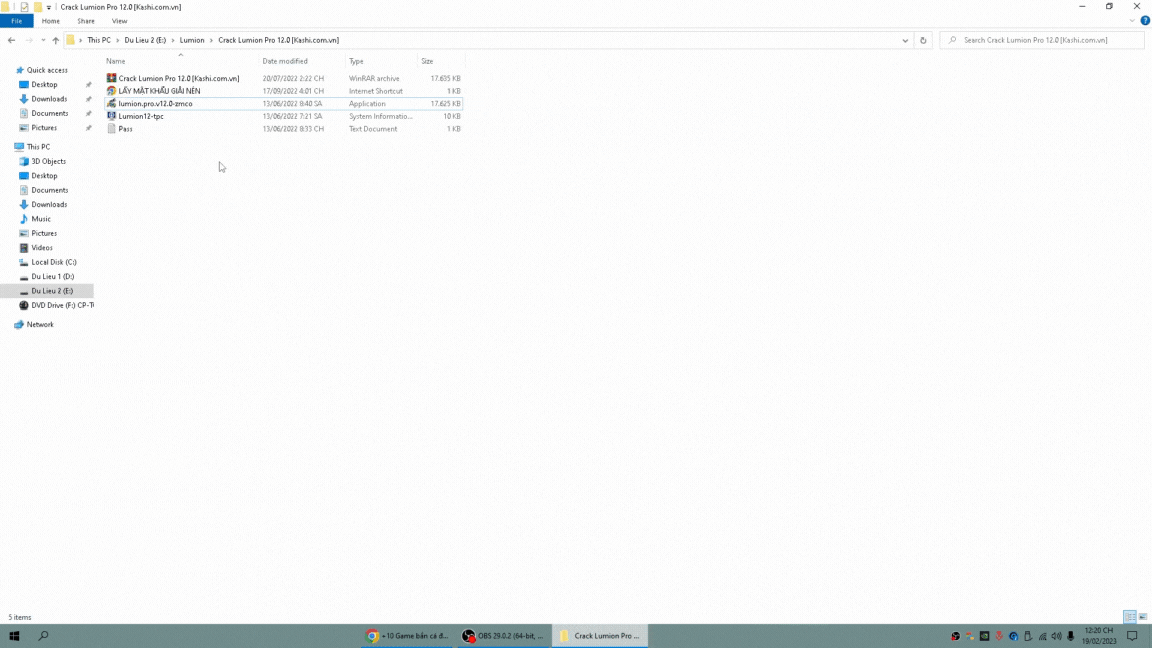This screenshot has height=648, width=1152.
Task: Refresh the current folder
Action: (x=924, y=40)
